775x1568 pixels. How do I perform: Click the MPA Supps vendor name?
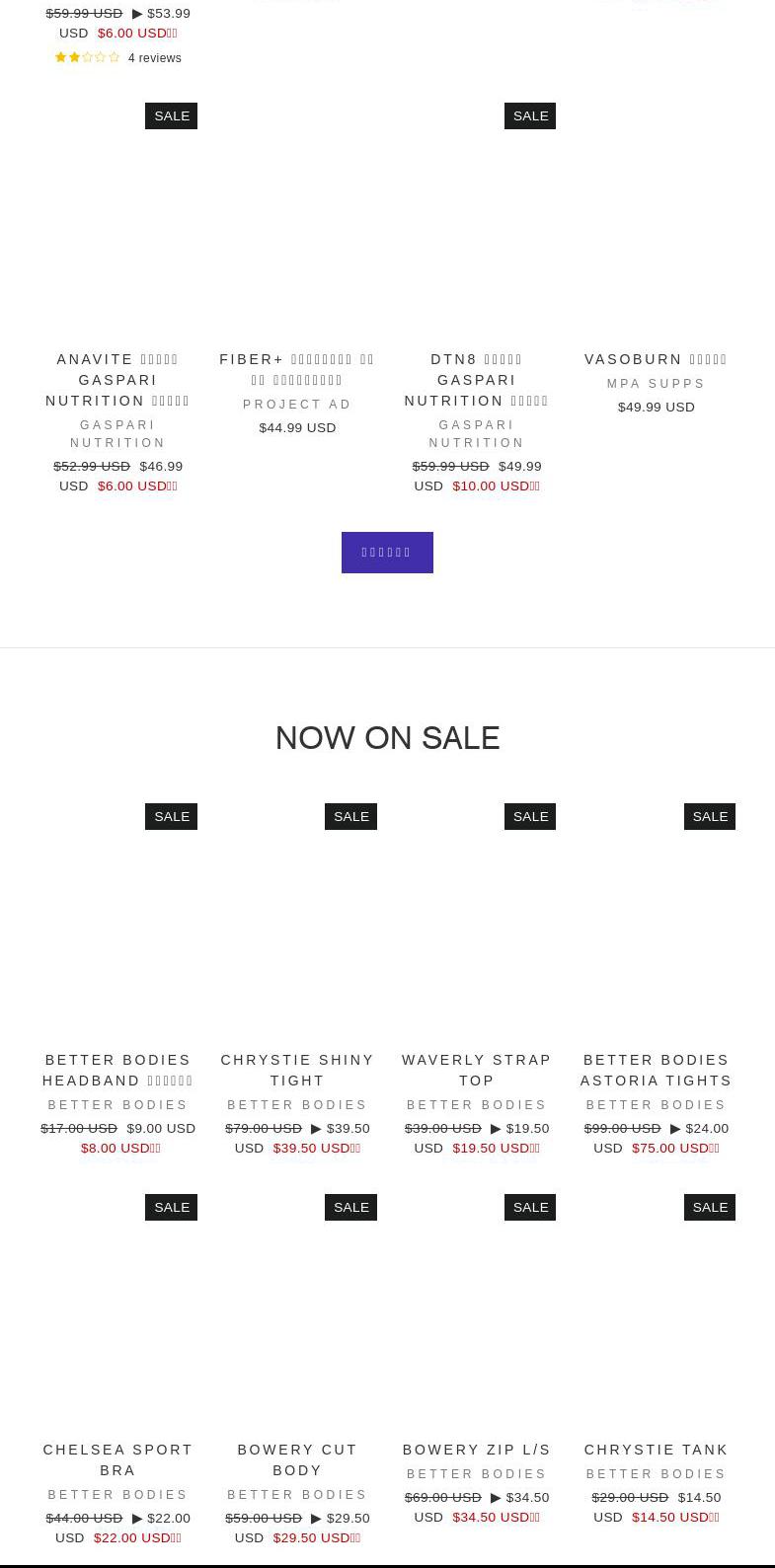coord(656,384)
